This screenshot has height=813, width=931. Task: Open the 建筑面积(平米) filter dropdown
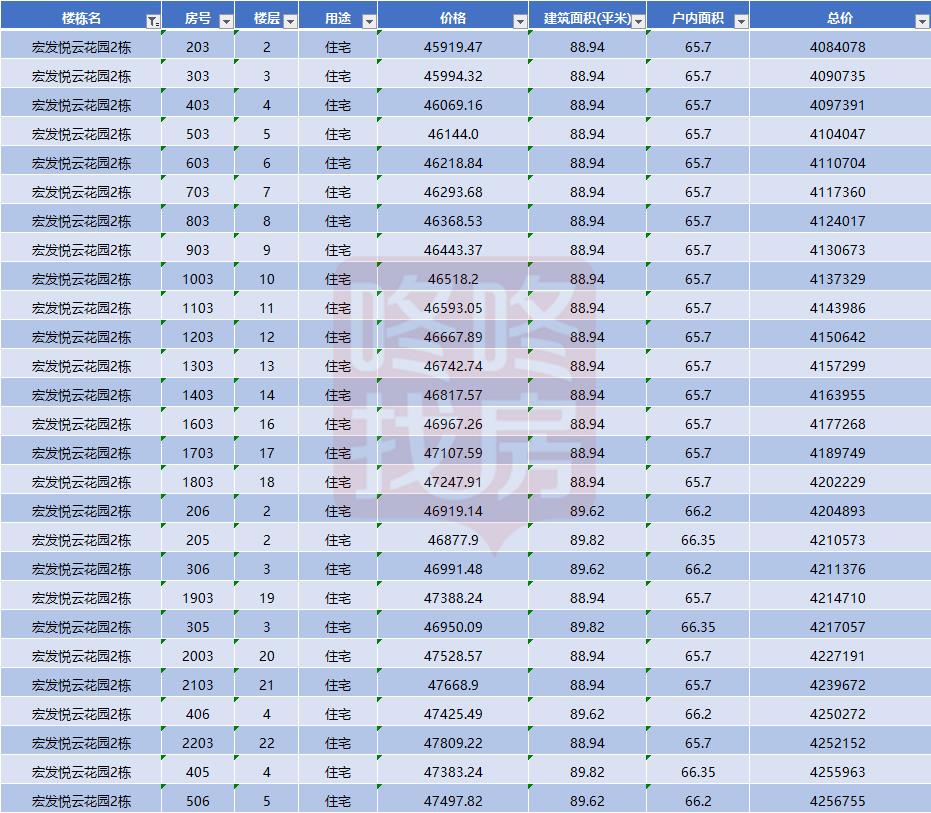[638, 22]
